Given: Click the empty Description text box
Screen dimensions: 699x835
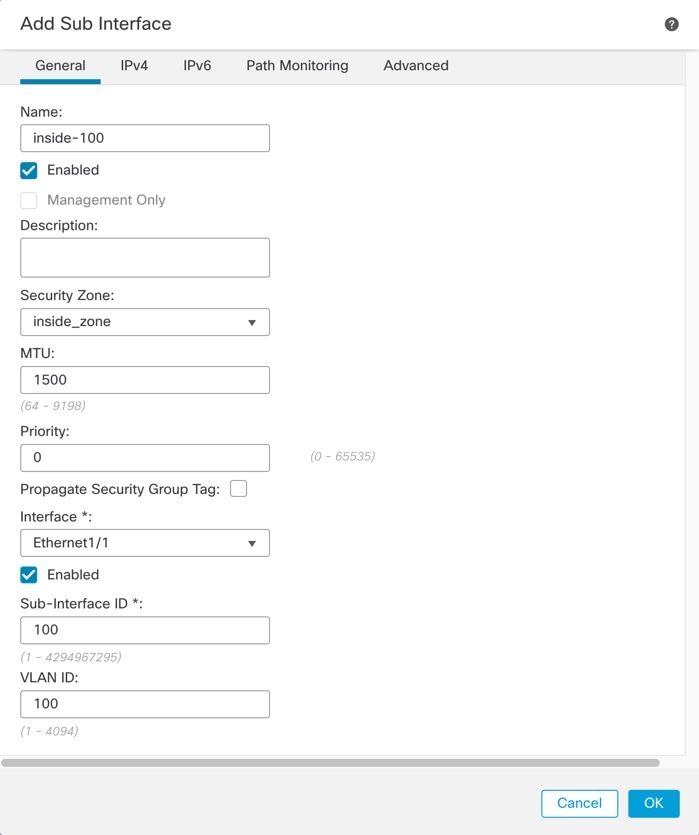Looking at the screenshot, I should tap(145, 257).
